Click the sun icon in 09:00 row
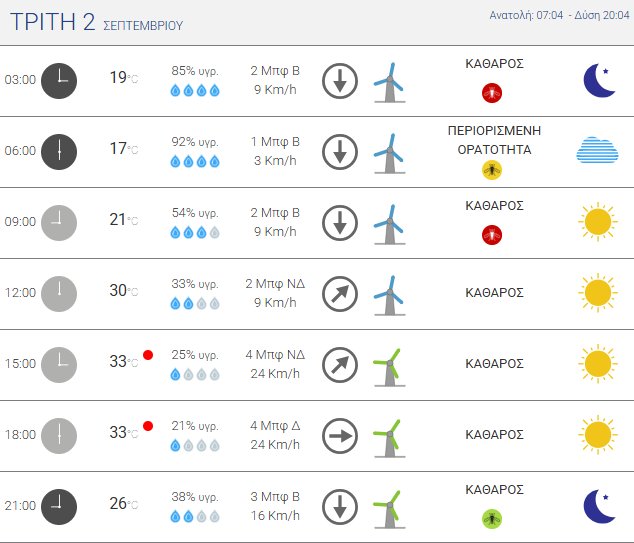634x543 pixels. pos(597,222)
